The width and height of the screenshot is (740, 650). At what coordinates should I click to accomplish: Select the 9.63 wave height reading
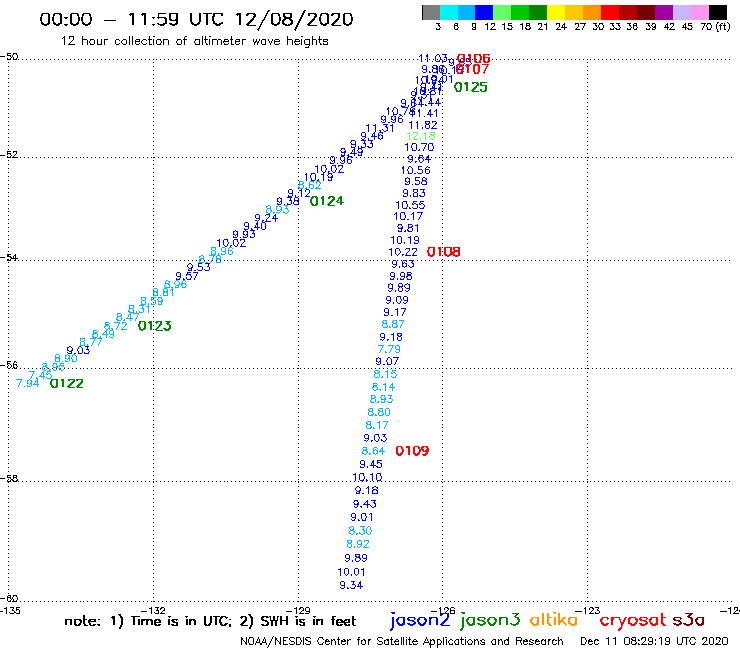pos(403,264)
